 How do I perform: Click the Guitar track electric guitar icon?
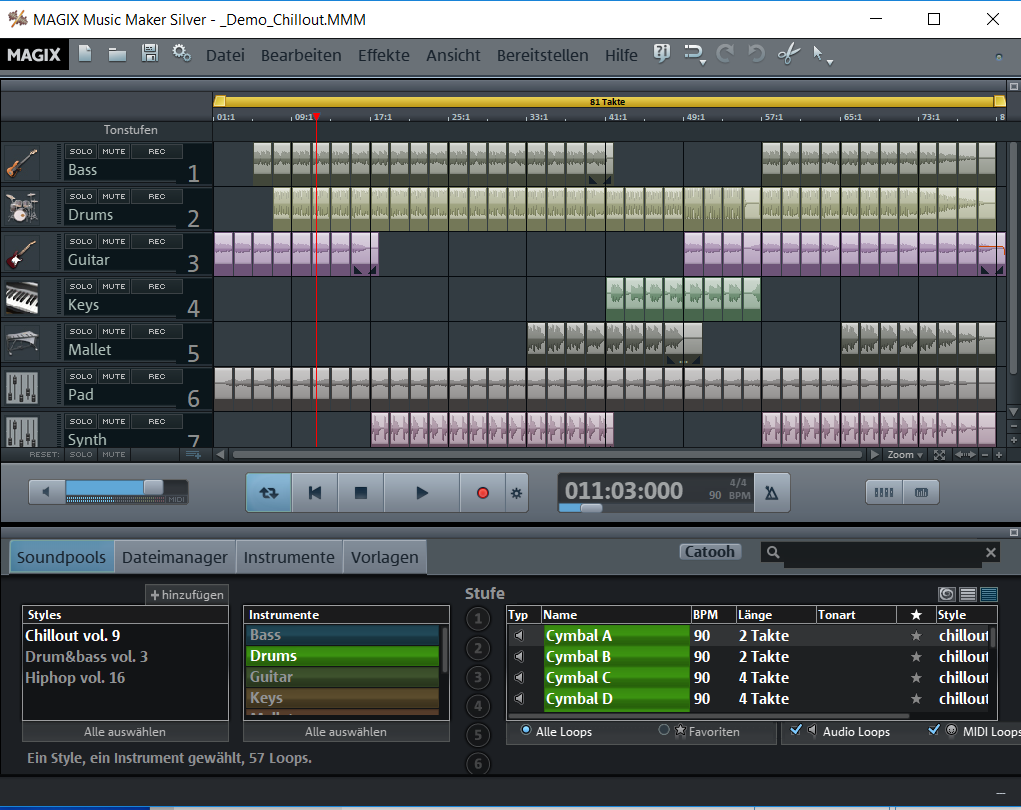[x=21, y=253]
